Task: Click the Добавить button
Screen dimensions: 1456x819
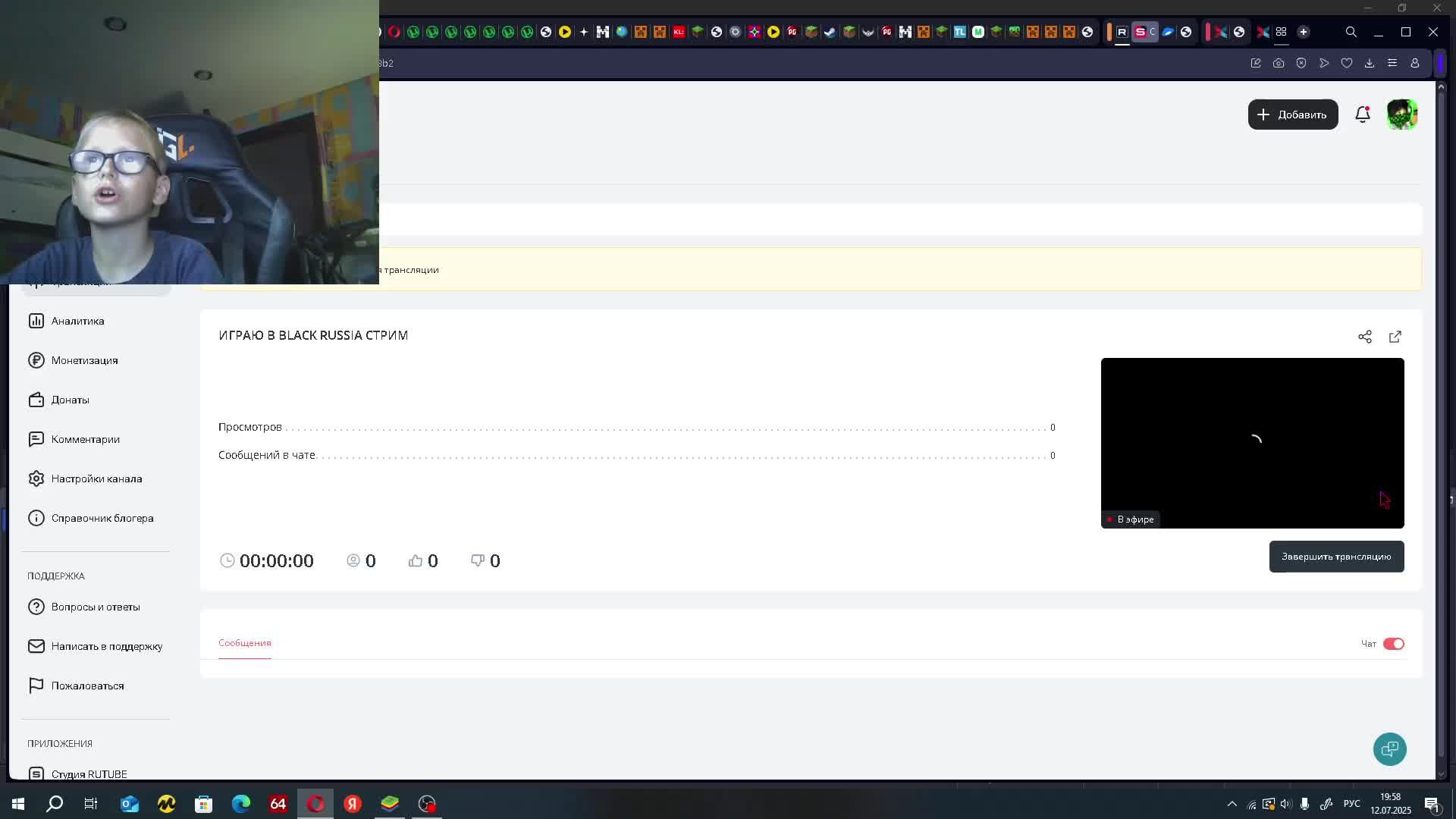Action: tap(1293, 115)
